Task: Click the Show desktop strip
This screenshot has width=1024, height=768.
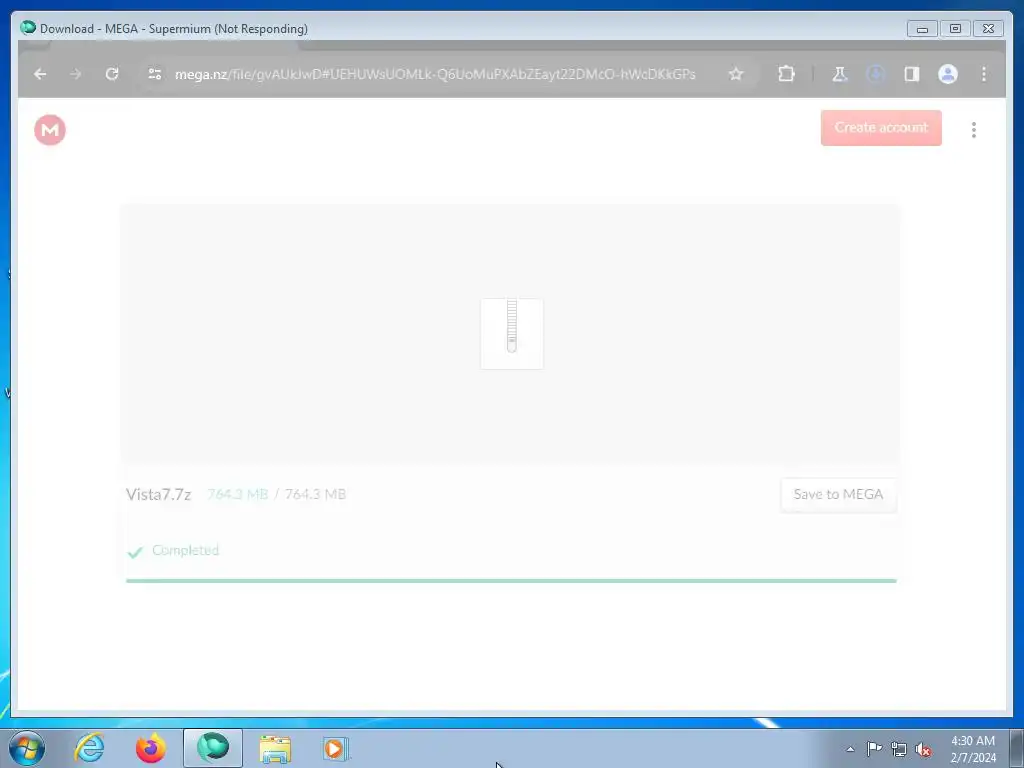Action: click(x=1017, y=748)
